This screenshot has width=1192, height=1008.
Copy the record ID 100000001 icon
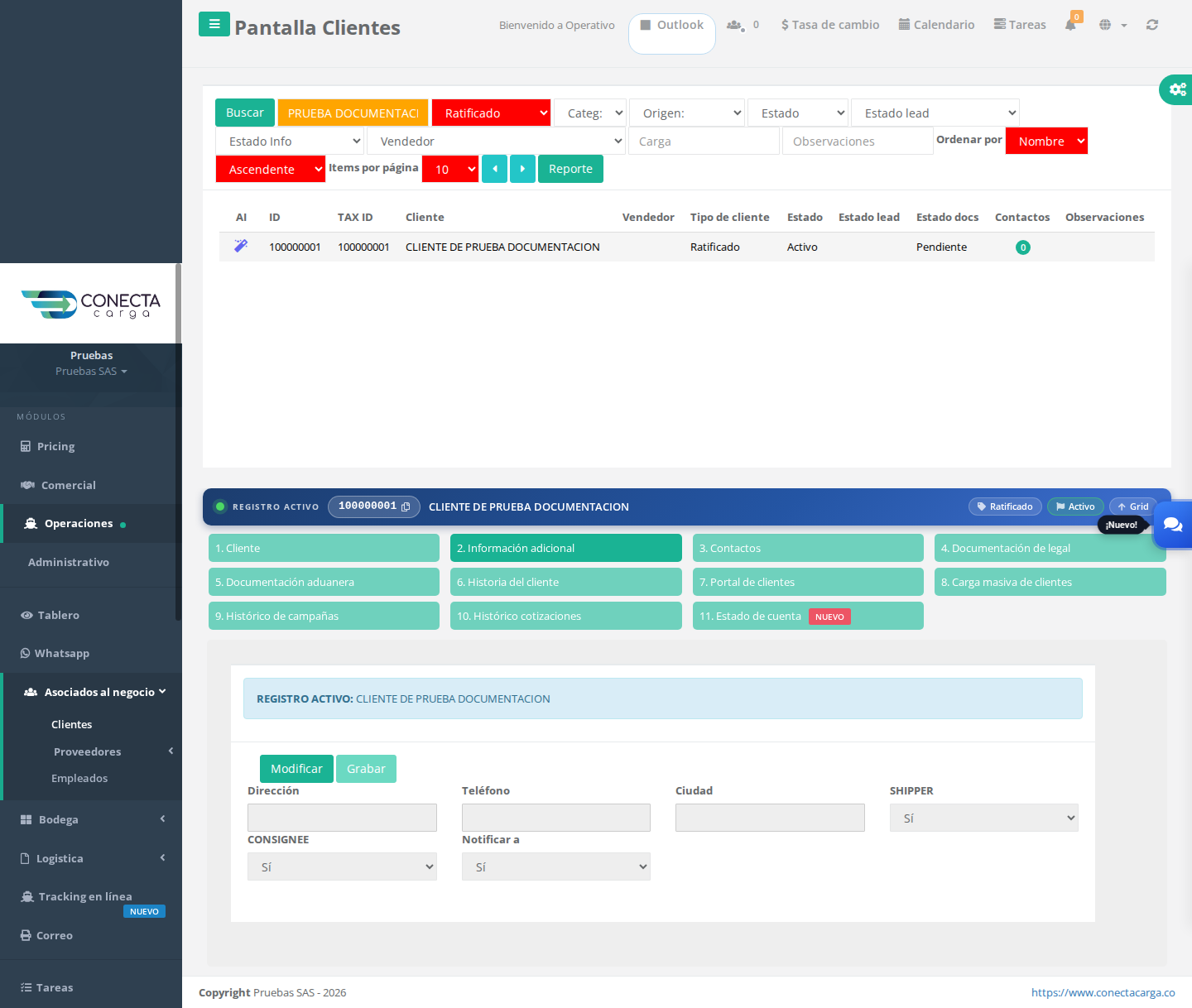406,506
